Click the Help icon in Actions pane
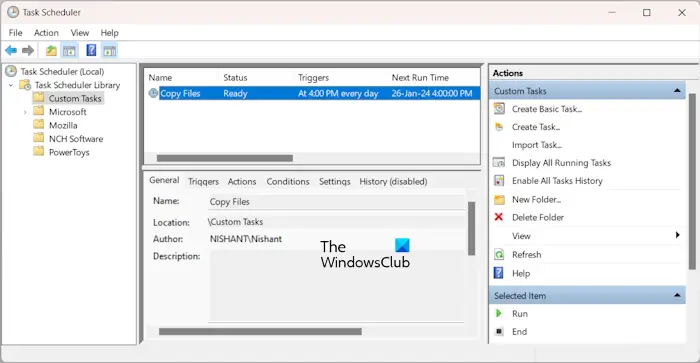 (x=499, y=273)
